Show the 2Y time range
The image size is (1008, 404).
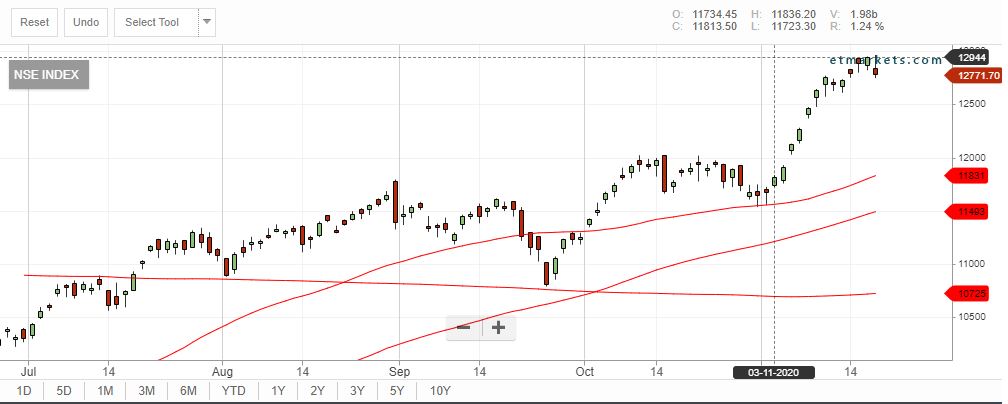(318, 391)
